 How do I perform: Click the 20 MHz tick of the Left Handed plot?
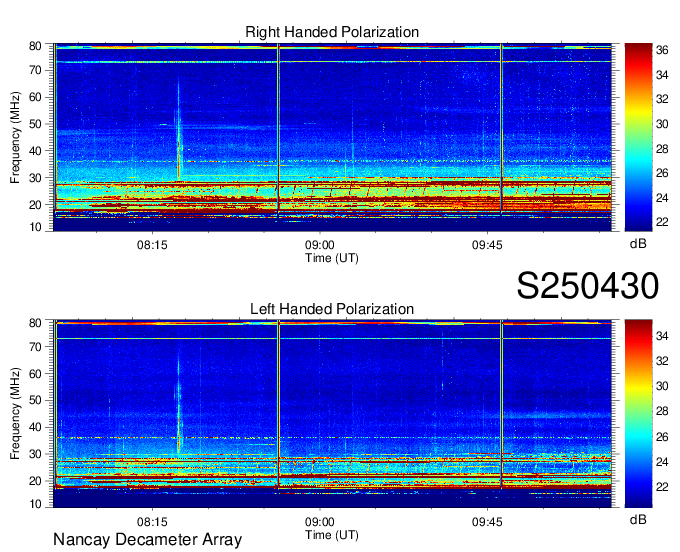click(35, 481)
